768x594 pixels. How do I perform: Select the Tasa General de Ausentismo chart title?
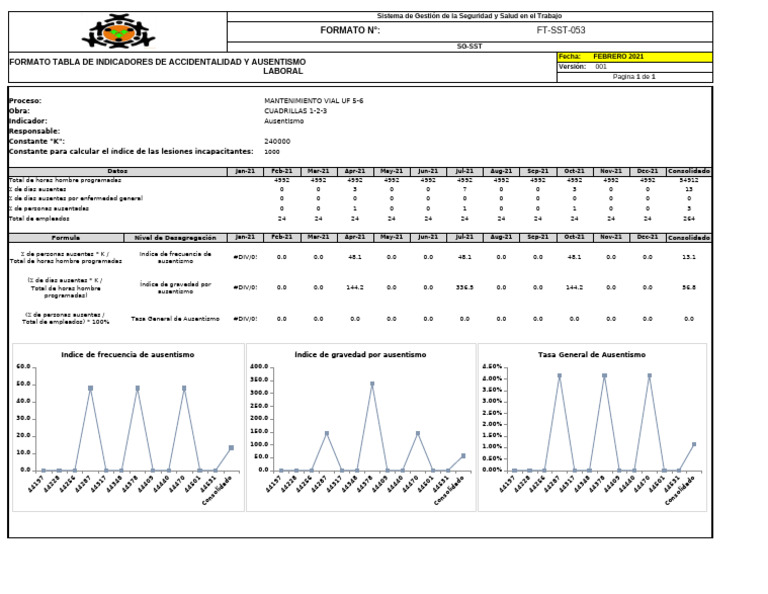pos(592,355)
